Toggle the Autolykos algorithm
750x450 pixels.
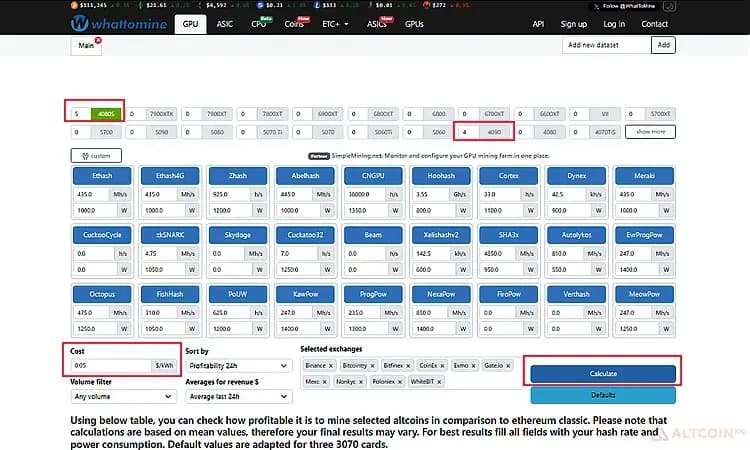pos(576,235)
